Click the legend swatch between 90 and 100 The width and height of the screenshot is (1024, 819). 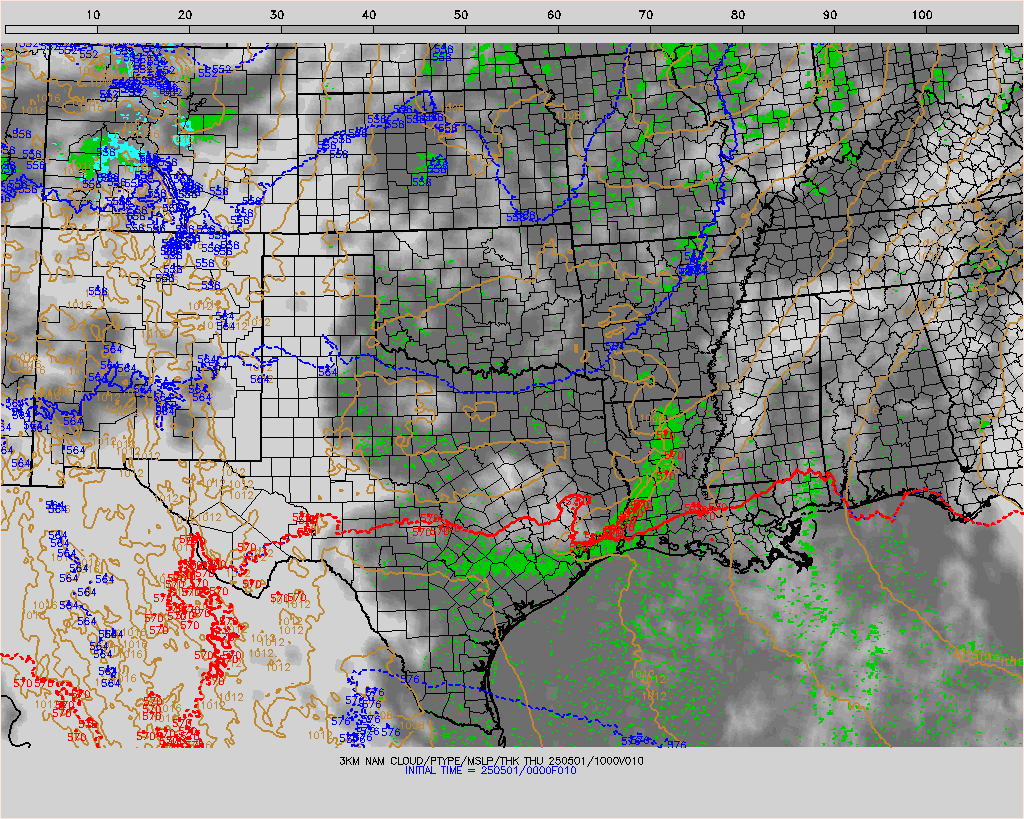click(880, 29)
